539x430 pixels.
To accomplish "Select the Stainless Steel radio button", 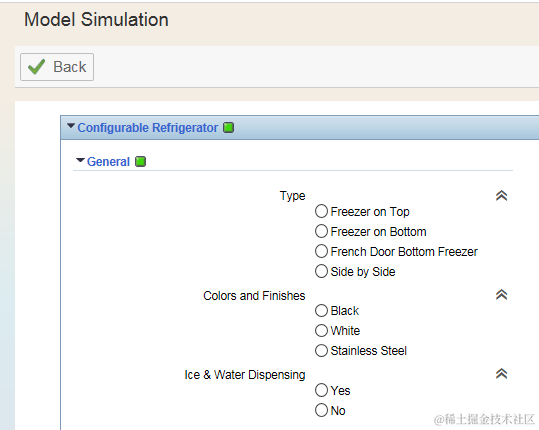I will click(321, 351).
